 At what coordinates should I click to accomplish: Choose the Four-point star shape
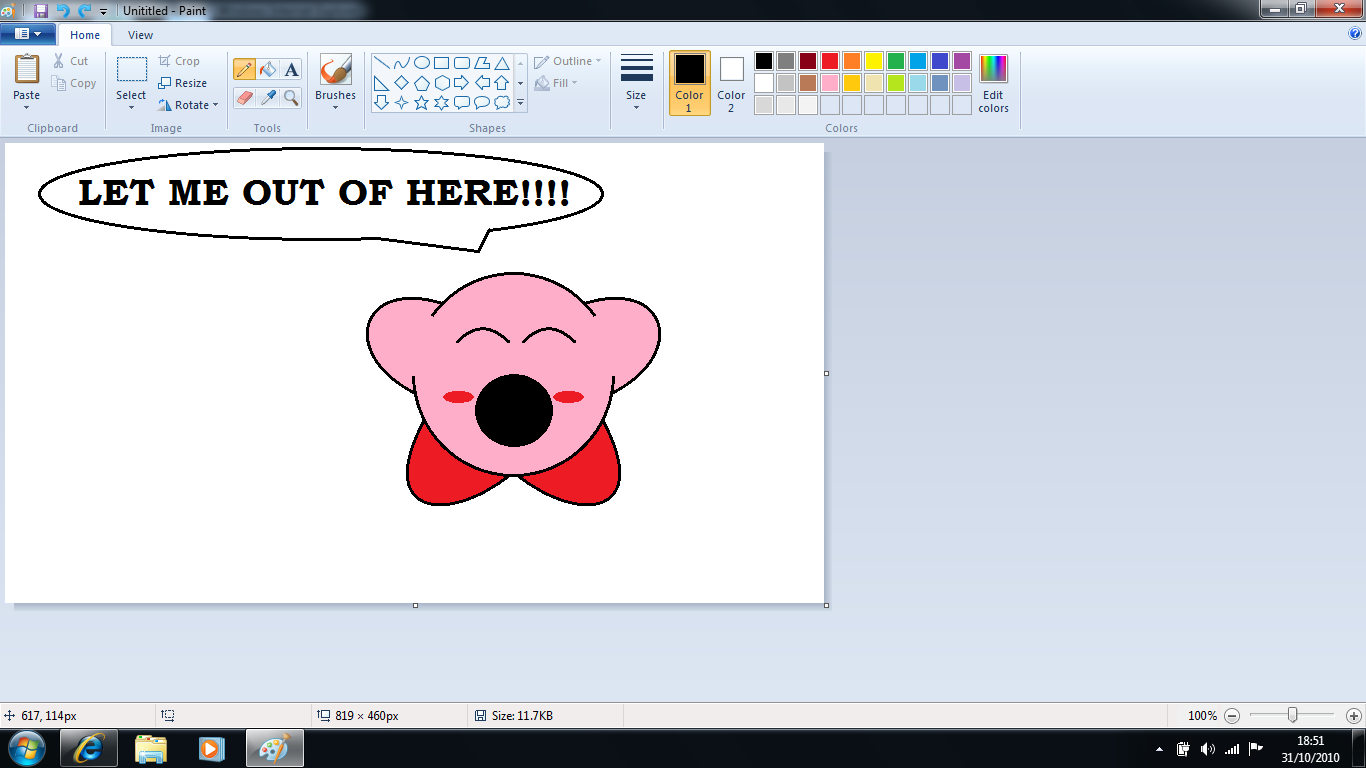pyautogui.click(x=401, y=102)
